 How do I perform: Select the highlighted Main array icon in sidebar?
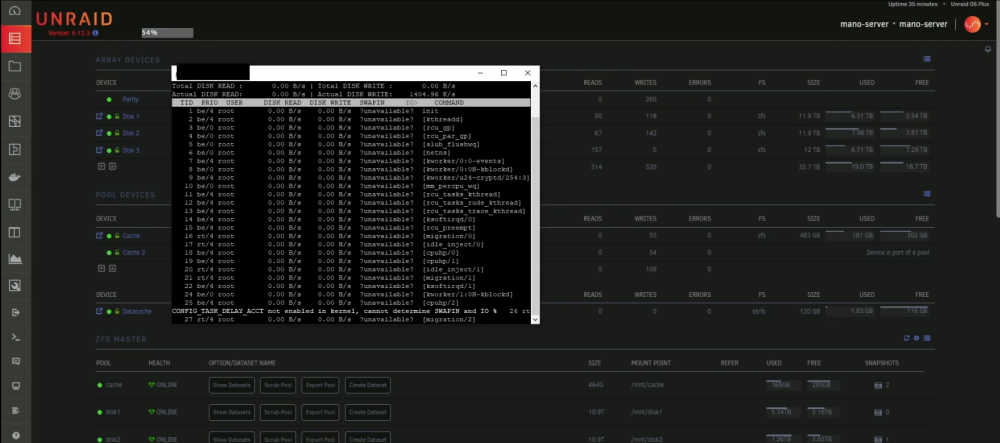(15, 38)
